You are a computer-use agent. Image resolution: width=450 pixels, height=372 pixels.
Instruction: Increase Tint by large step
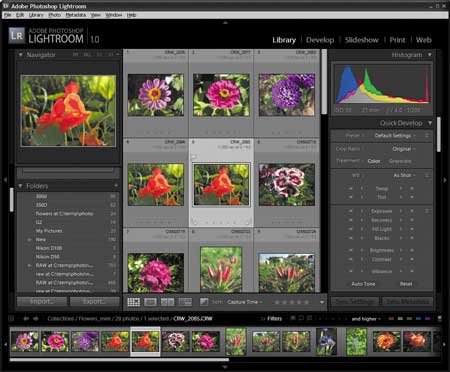point(412,197)
